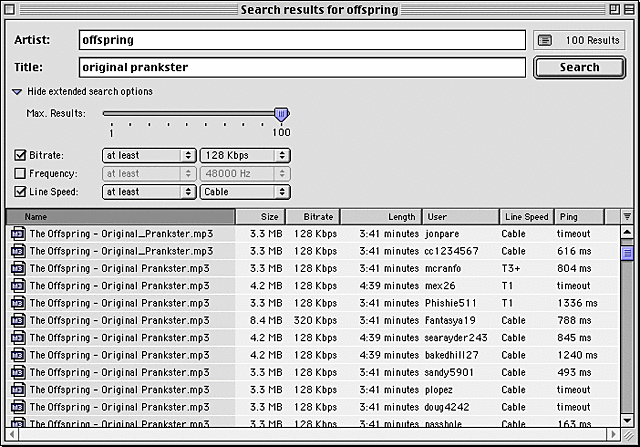640x447 pixels.
Task: Open the Cable line speed dropdown
Action: (x=245, y=192)
